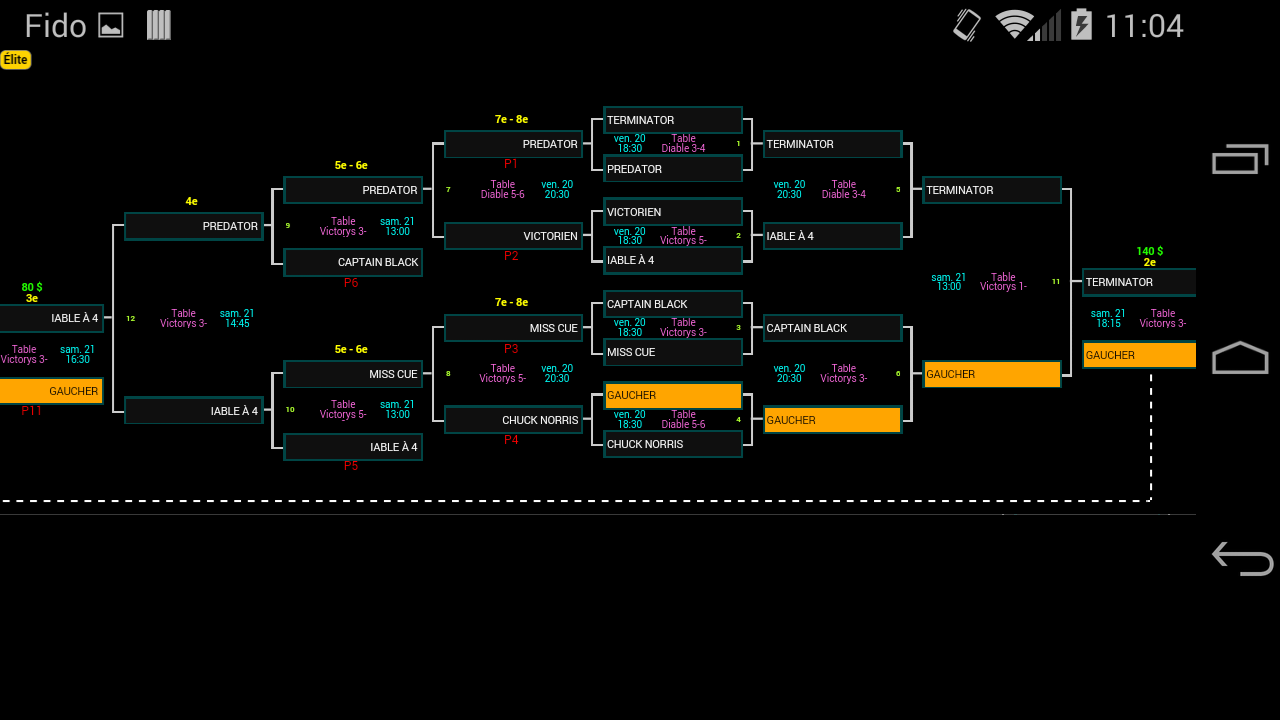Screen dimensions: 1280x720
Task: Tap the yellow 4e placement label
Action: tap(191, 201)
